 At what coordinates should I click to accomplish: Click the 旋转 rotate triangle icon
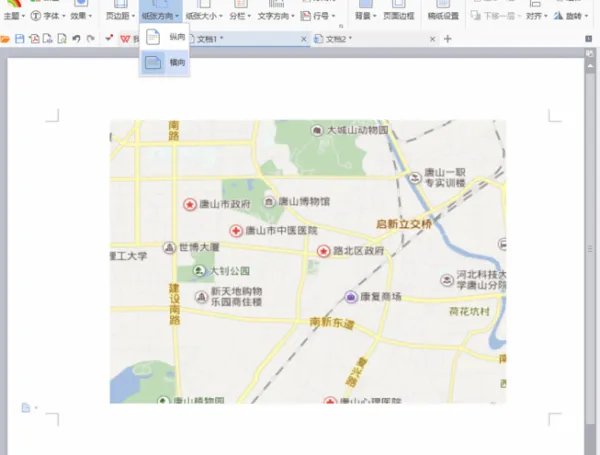click(x=558, y=16)
